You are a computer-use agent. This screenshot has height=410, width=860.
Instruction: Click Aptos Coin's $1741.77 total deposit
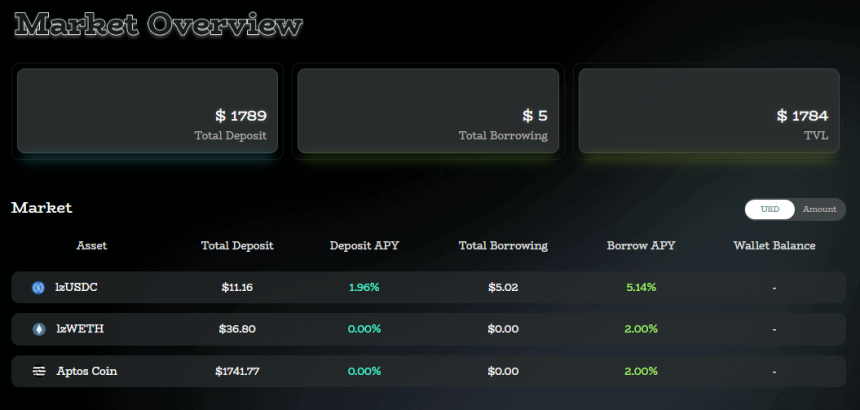[x=237, y=371]
